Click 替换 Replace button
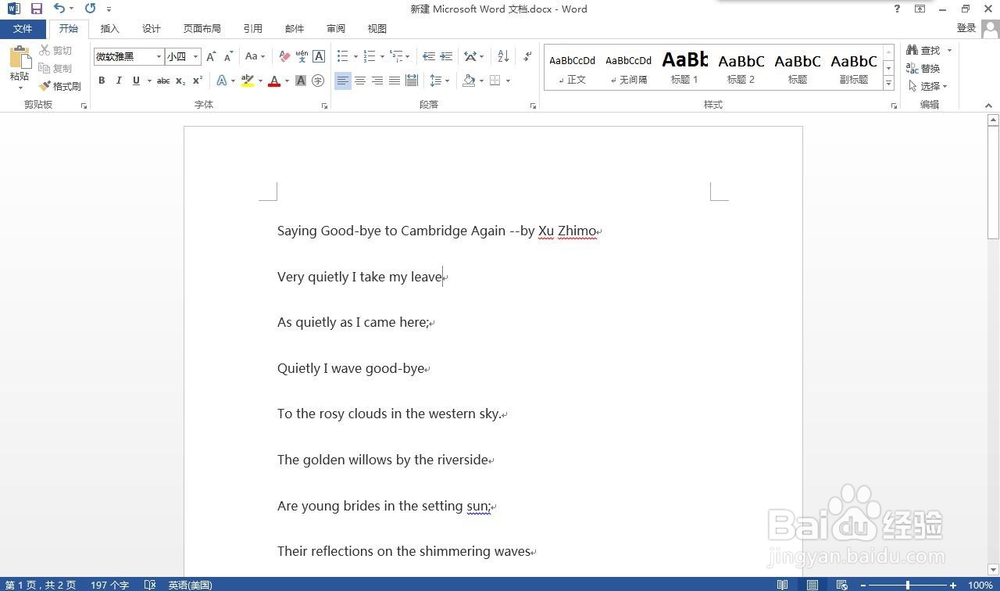 tap(923, 68)
